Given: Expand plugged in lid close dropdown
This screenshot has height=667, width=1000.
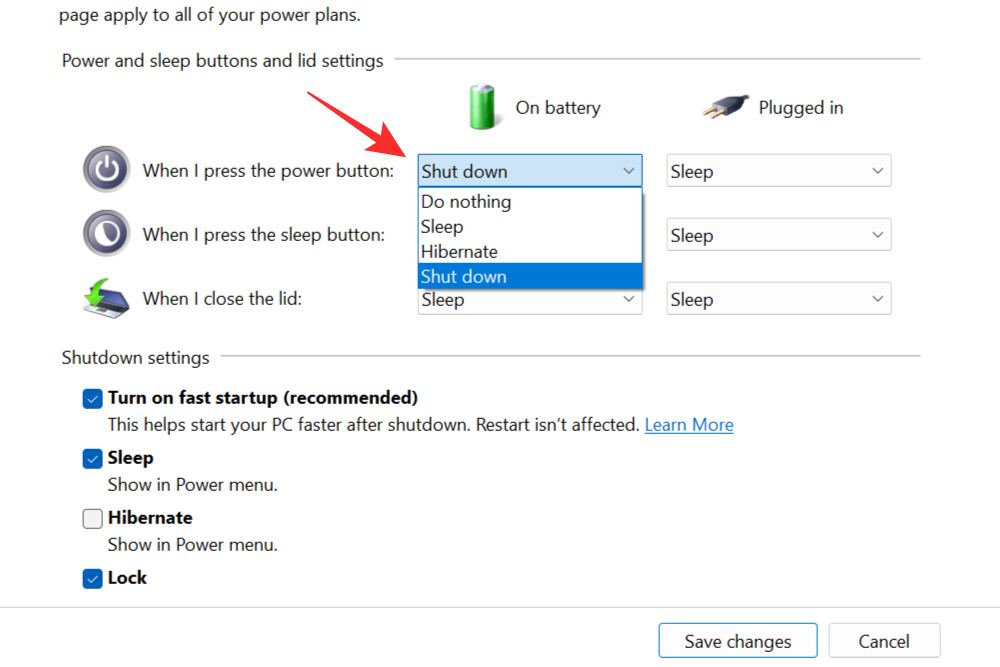Looking at the screenshot, I should (x=778, y=299).
